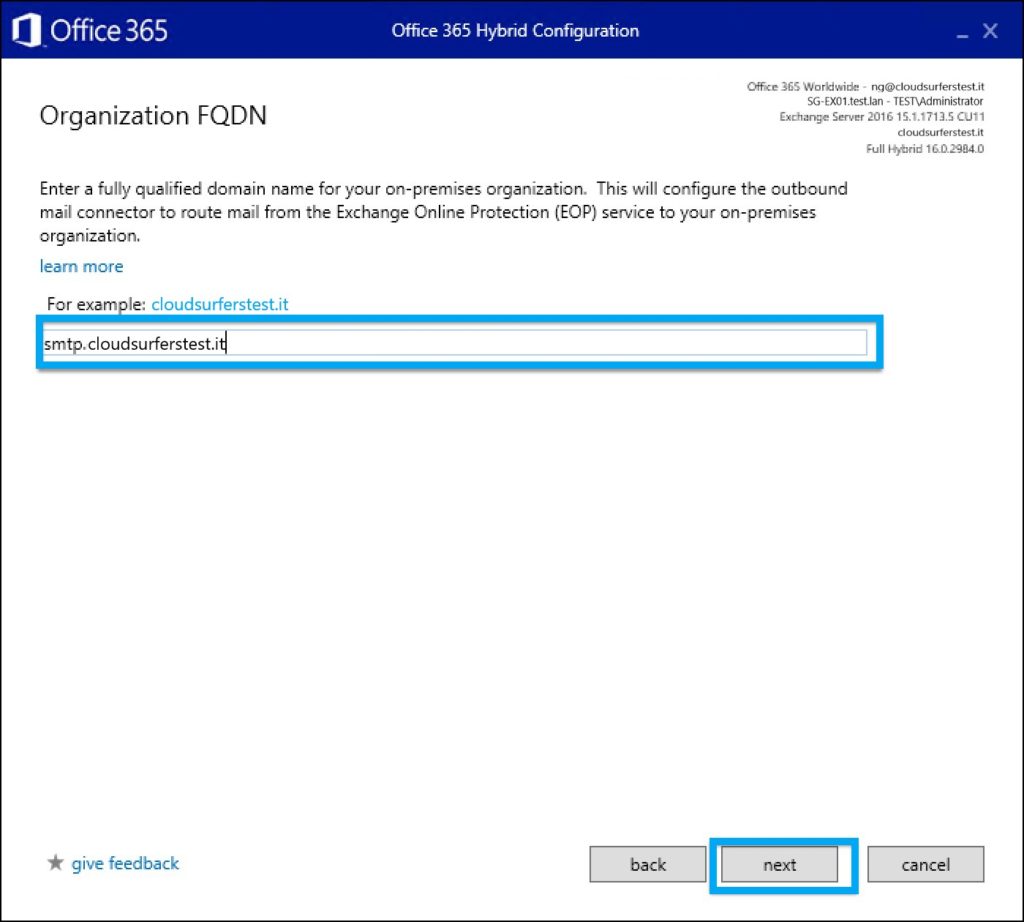
Task: Click the FQDN instruction paragraph
Action: [x=443, y=212]
